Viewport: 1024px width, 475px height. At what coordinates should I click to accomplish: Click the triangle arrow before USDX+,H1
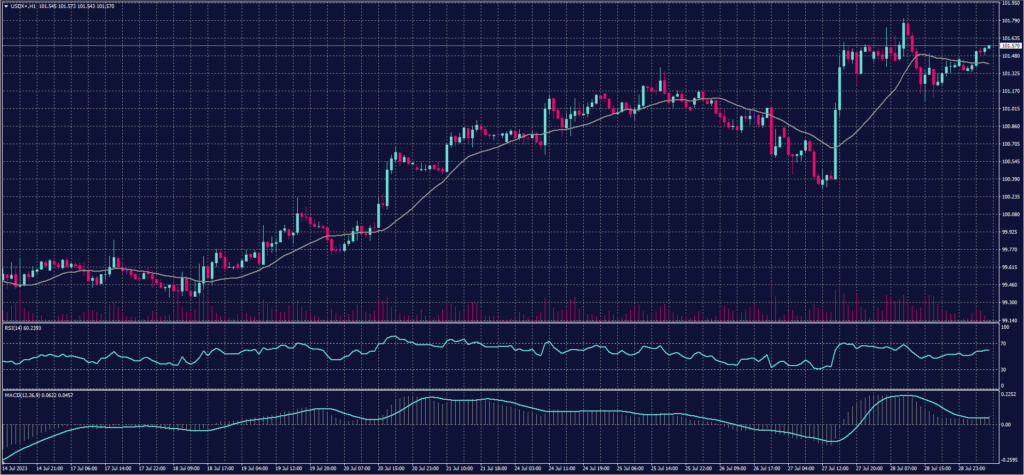5,6
